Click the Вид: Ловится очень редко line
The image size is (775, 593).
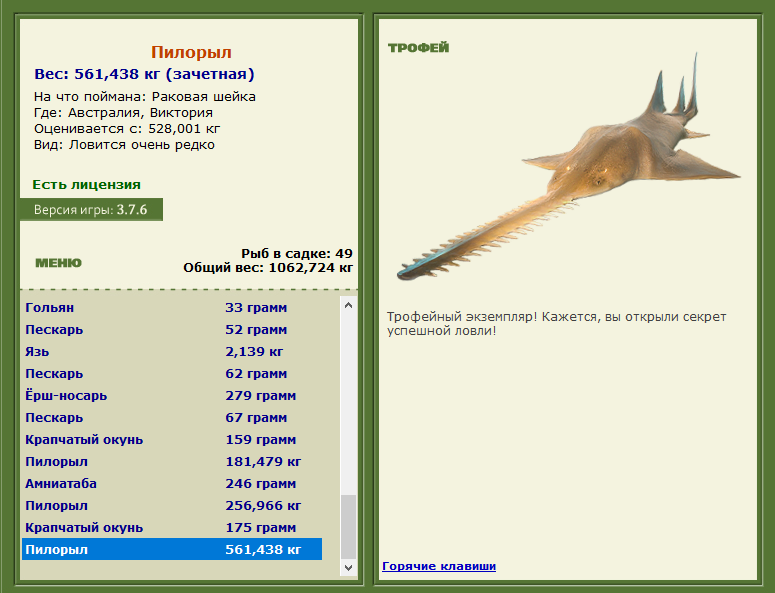(x=124, y=145)
